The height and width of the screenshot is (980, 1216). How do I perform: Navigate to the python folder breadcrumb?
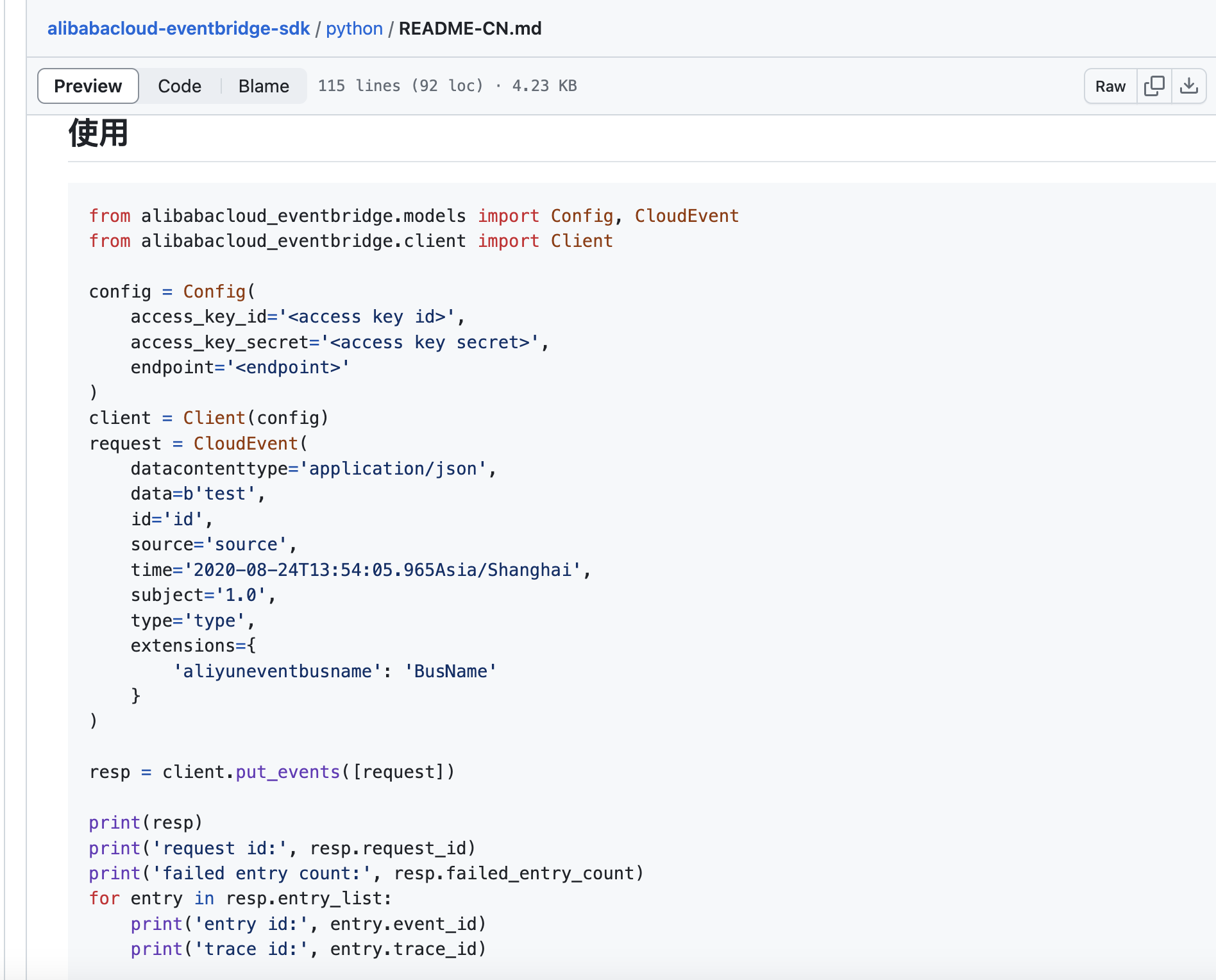354,29
